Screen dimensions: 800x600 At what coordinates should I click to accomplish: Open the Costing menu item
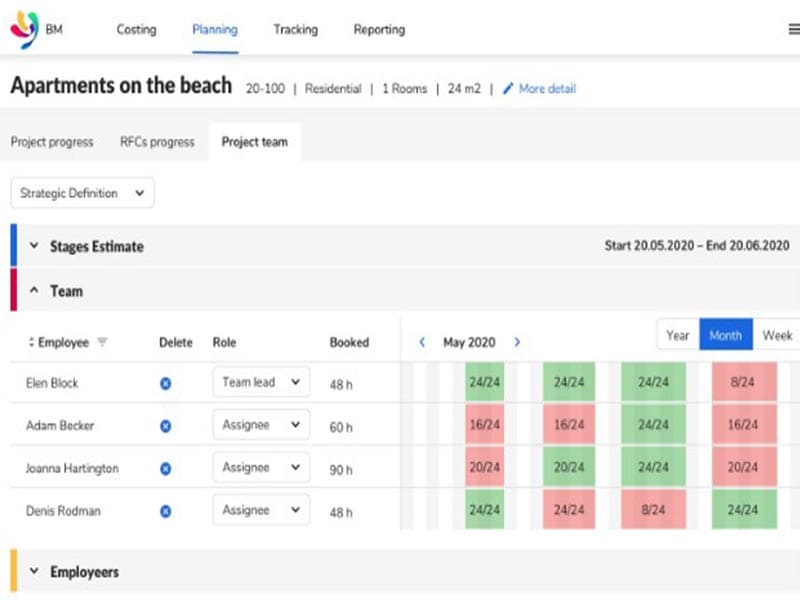136,30
